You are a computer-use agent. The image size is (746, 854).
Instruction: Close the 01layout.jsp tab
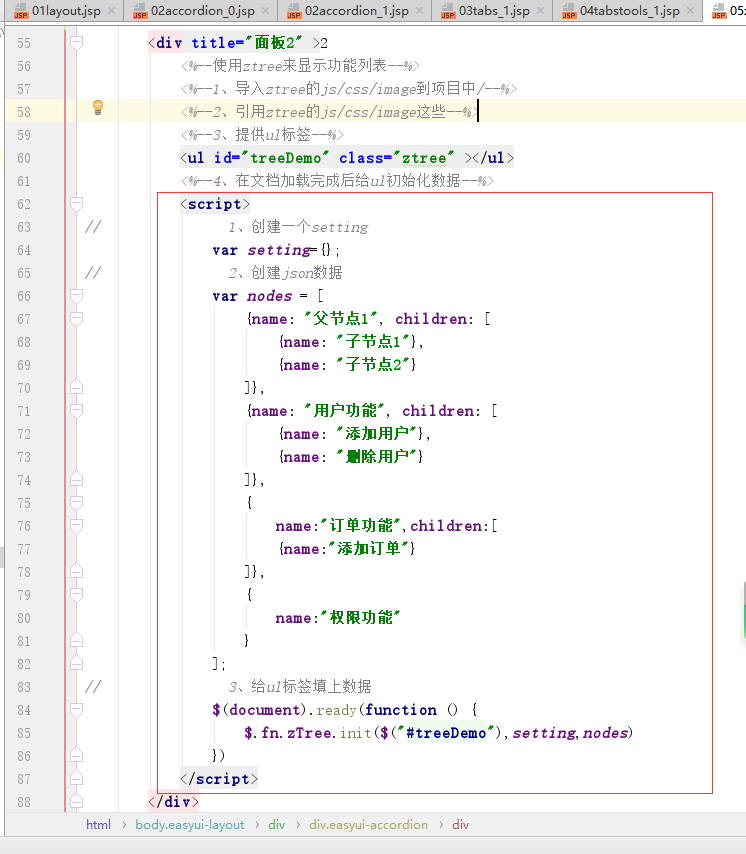(x=112, y=11)
